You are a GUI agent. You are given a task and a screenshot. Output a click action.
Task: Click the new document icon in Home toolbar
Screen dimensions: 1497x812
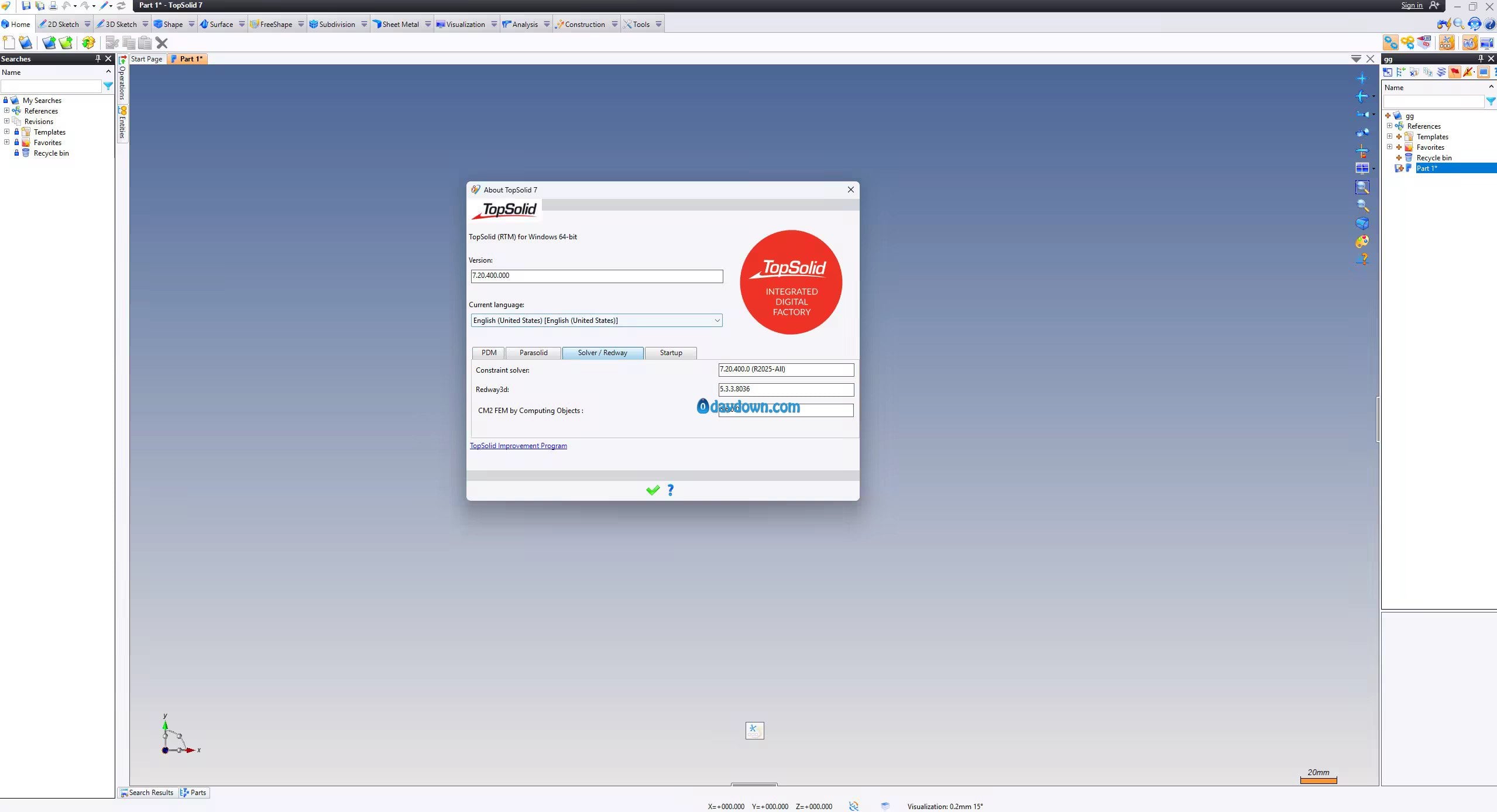(9, 43)
